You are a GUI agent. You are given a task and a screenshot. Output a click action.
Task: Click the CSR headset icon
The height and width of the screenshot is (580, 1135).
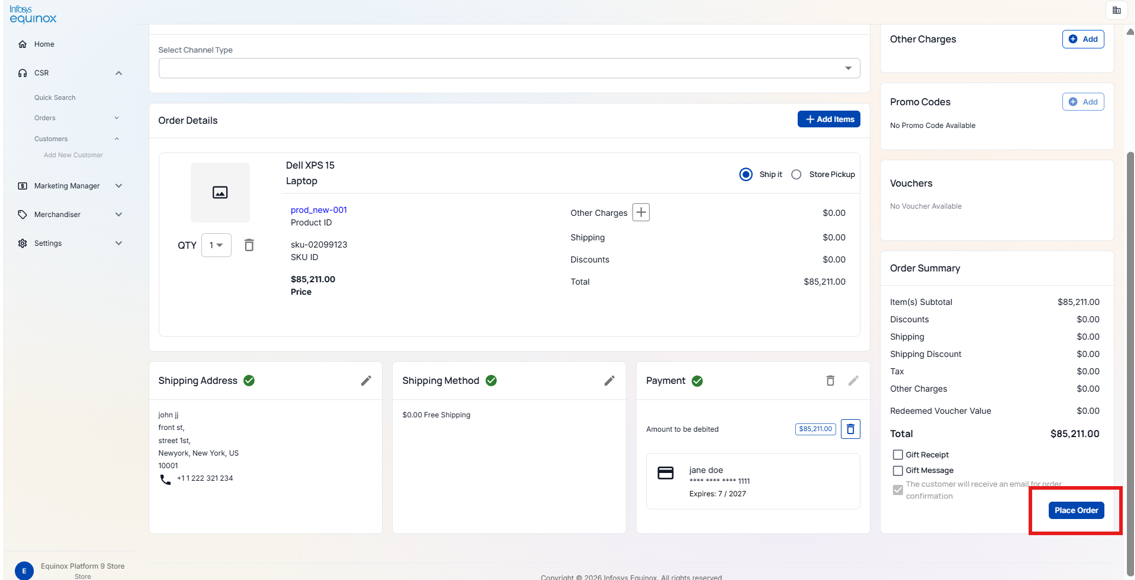[22, 73]
